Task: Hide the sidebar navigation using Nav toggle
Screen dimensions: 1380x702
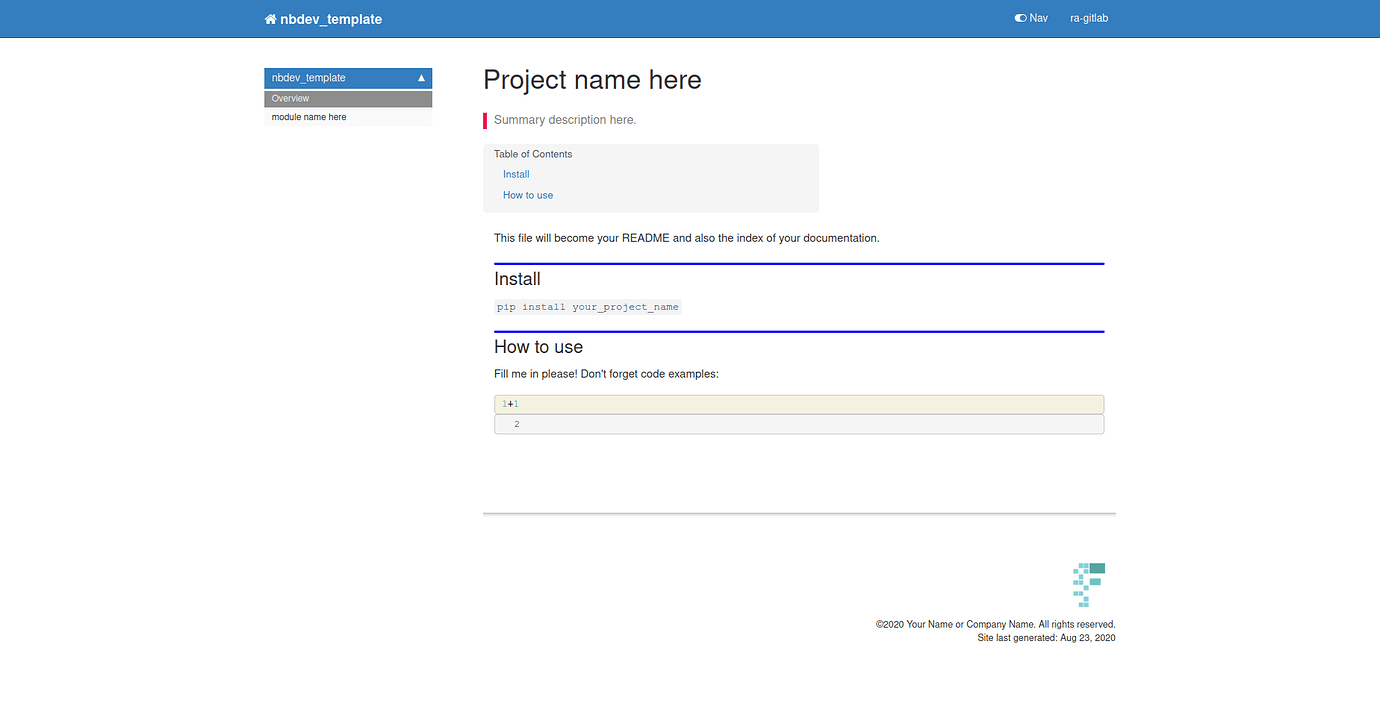Action: pyautogui.click(x=1031, y=17)
